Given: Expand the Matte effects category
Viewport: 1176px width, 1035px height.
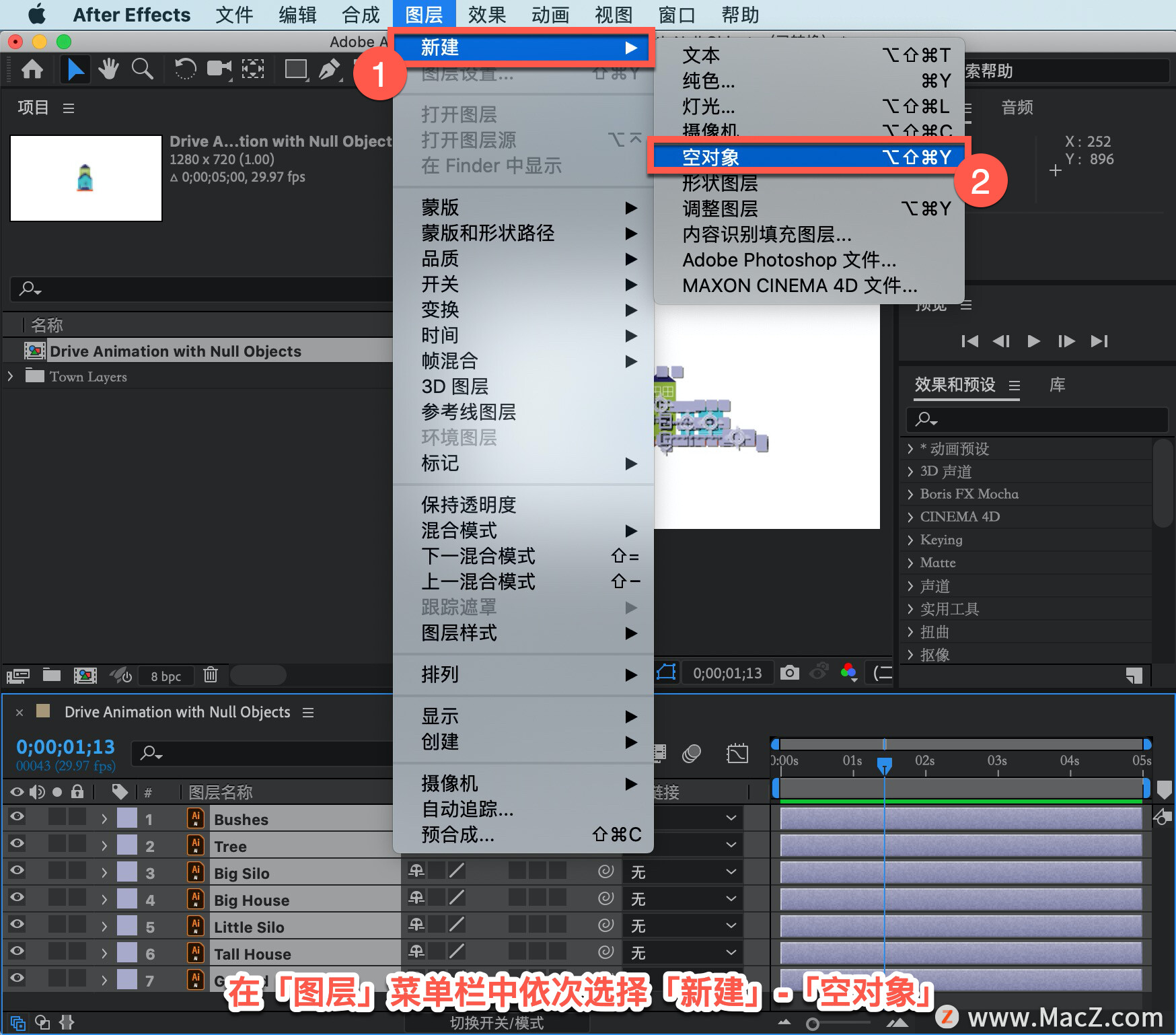Looking at the screenshot, I should (x=910, y=563).
